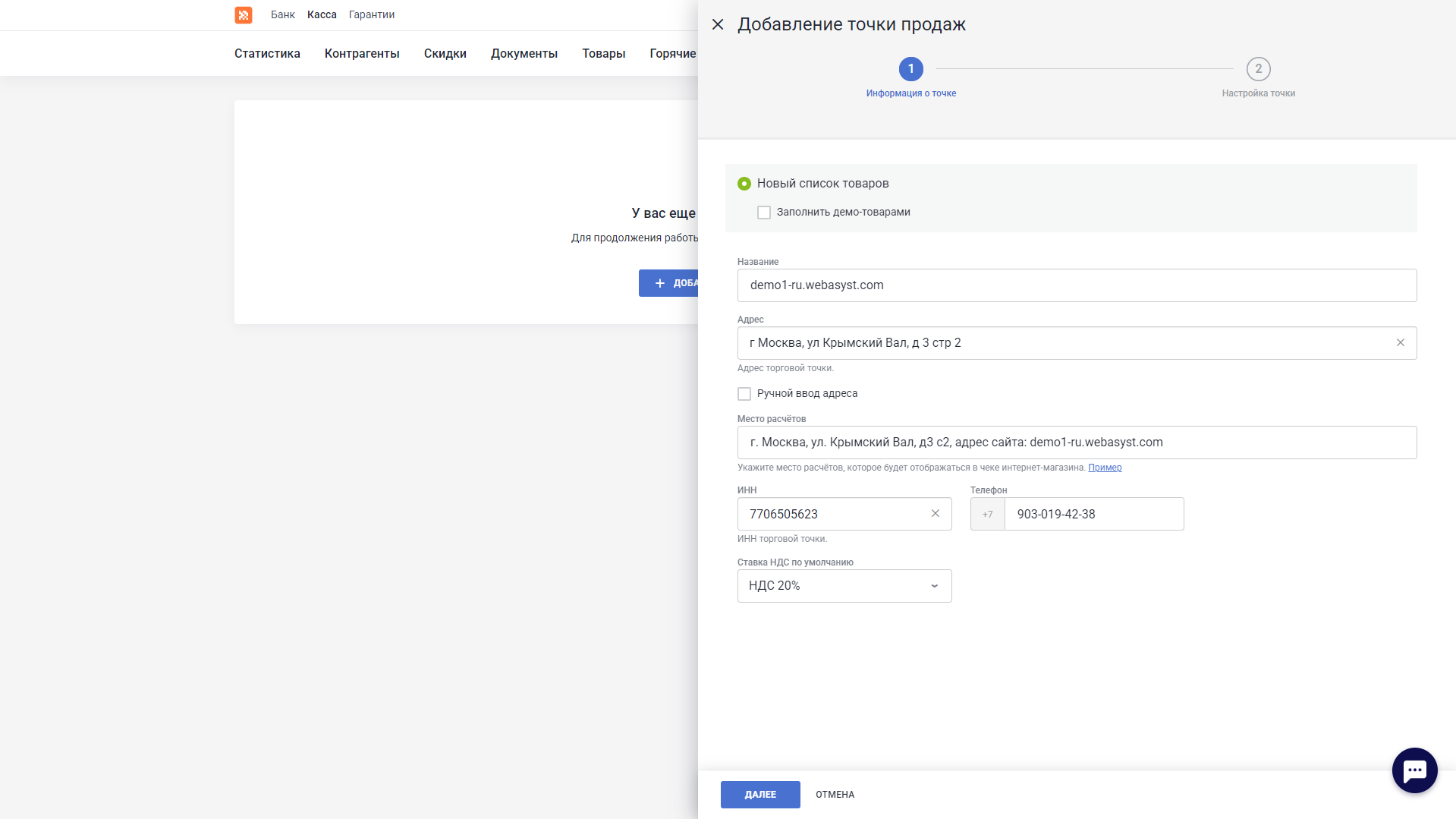Click step 2 circle 'Настройка точки'
Image resolution: width=1456 pixels, height=819 pixels.
point(1258,69)
